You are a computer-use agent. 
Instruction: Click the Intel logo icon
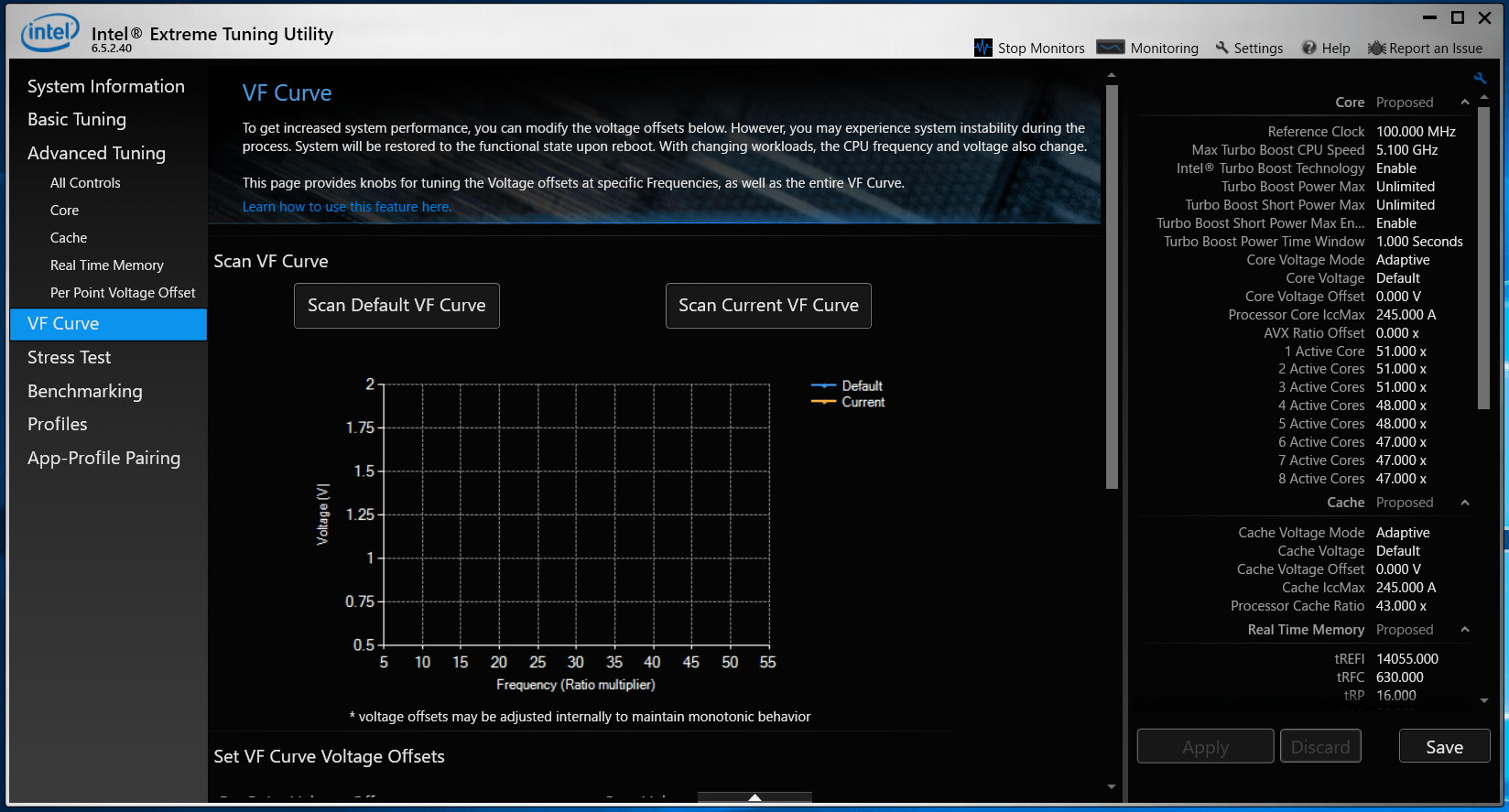tap(50, 33)
